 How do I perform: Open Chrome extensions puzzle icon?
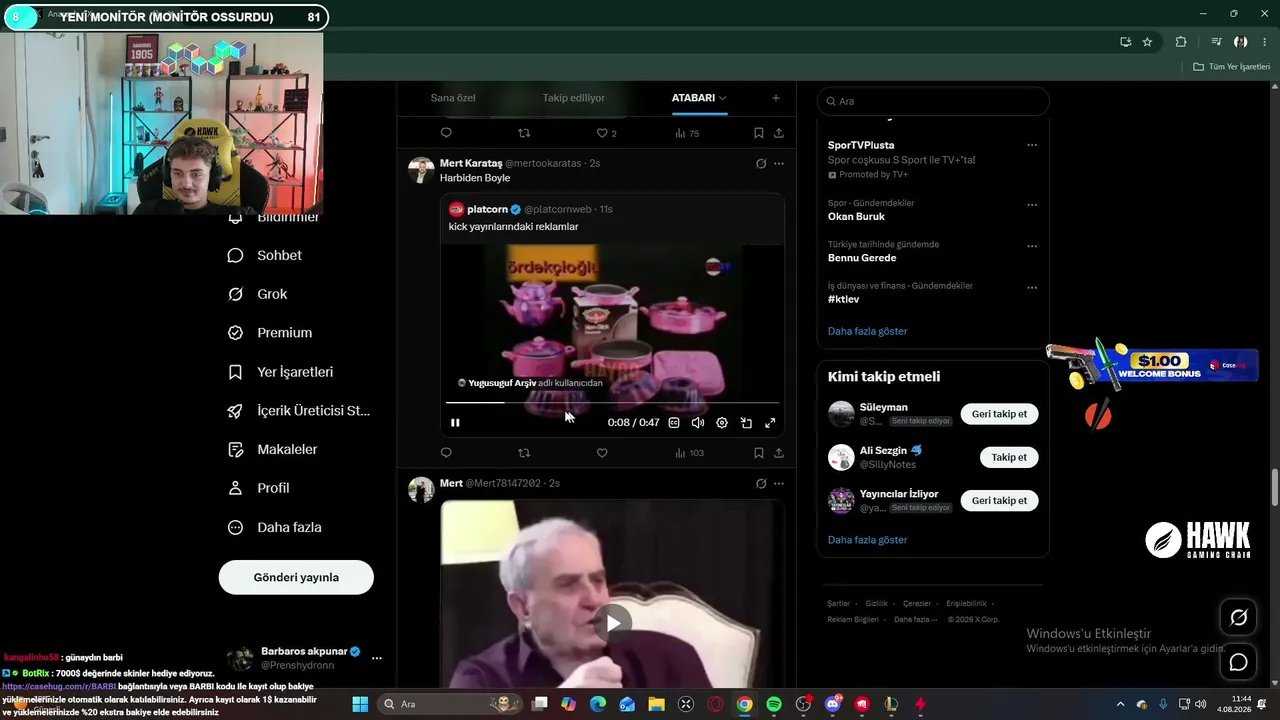click(x=1181, y=42)
